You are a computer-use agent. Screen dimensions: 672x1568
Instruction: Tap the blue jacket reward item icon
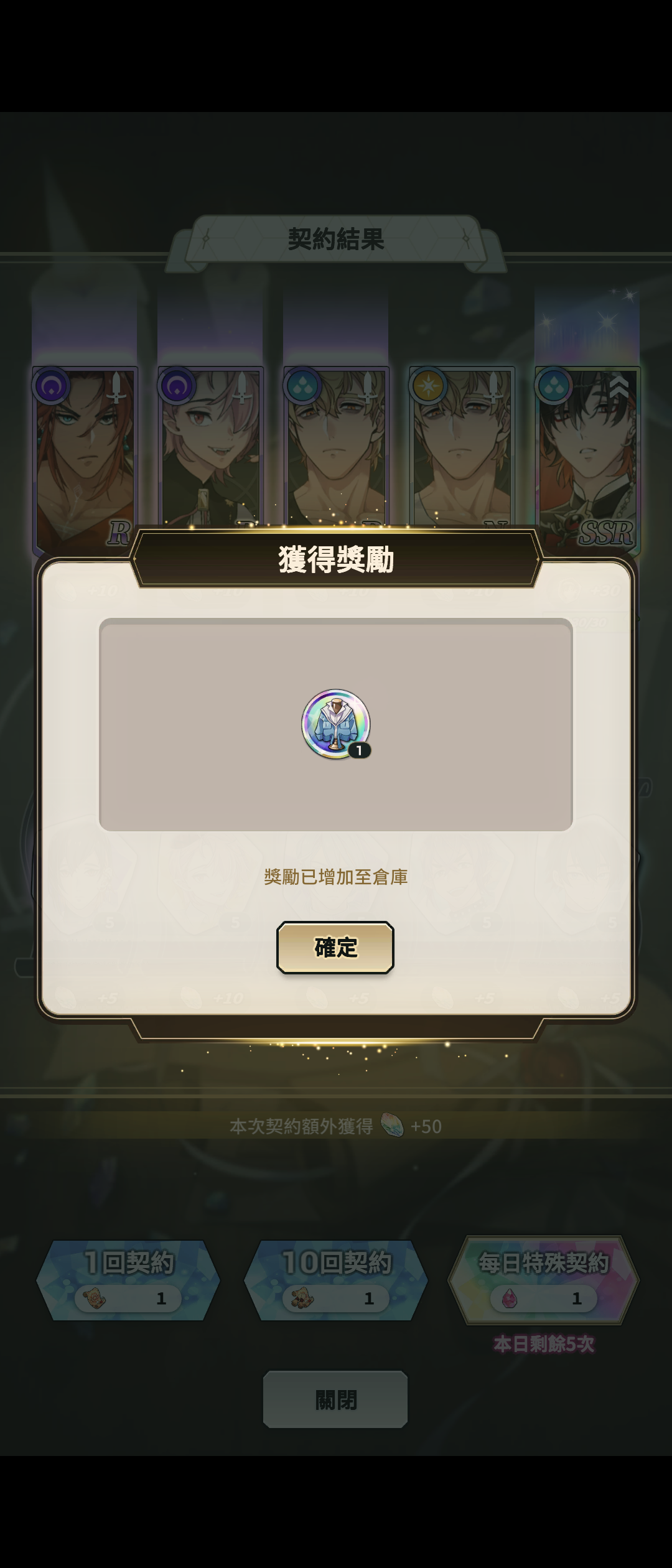[x=336, y=724]
